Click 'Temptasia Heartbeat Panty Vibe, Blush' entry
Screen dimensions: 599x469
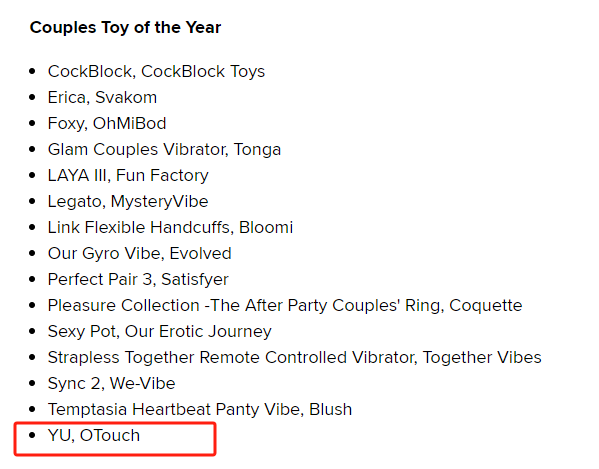[x=200, y=409]
